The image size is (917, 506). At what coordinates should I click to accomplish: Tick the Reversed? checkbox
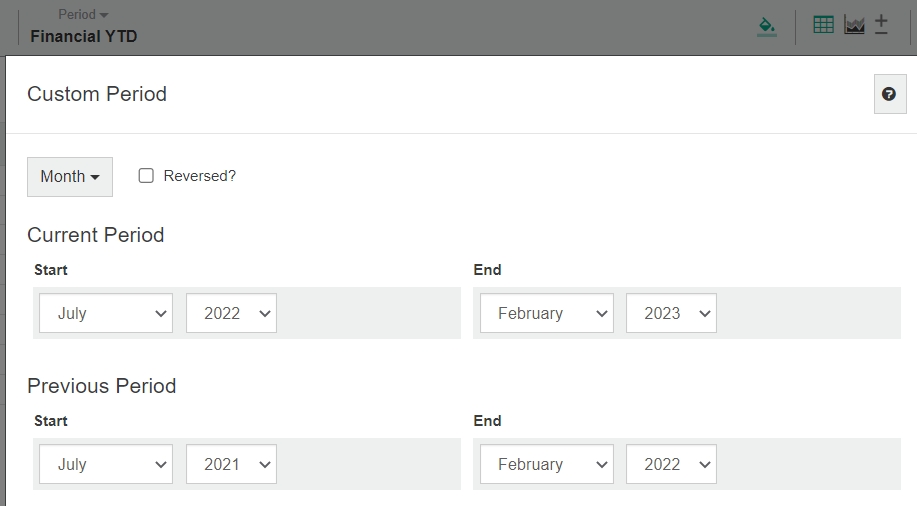coord(146,176)
